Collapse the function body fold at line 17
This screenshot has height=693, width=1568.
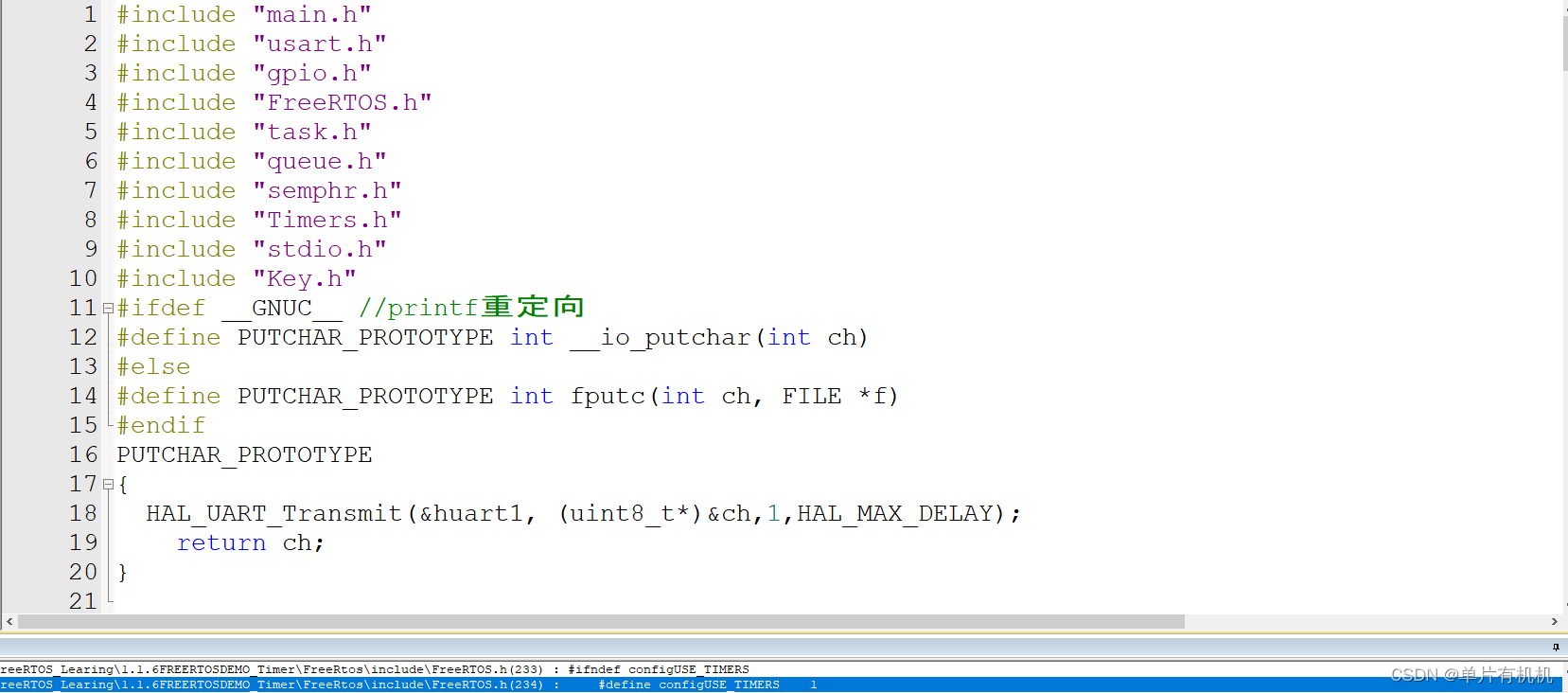108,485
